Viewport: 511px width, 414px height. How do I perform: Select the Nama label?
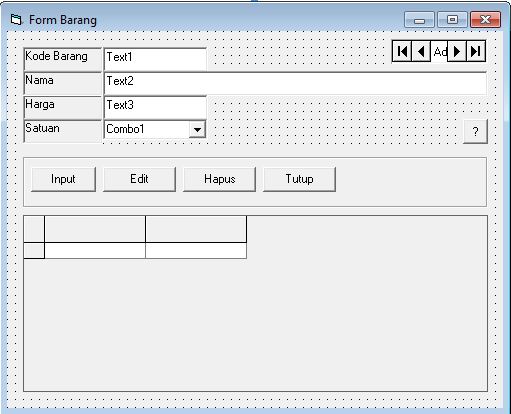pyautogui.click(x=63, y=83)
